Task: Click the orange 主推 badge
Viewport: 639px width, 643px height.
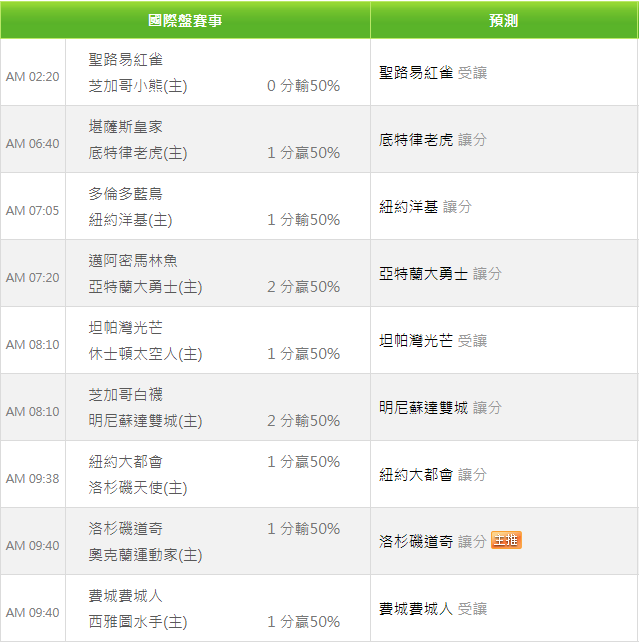Action: (x=506, y=540)
